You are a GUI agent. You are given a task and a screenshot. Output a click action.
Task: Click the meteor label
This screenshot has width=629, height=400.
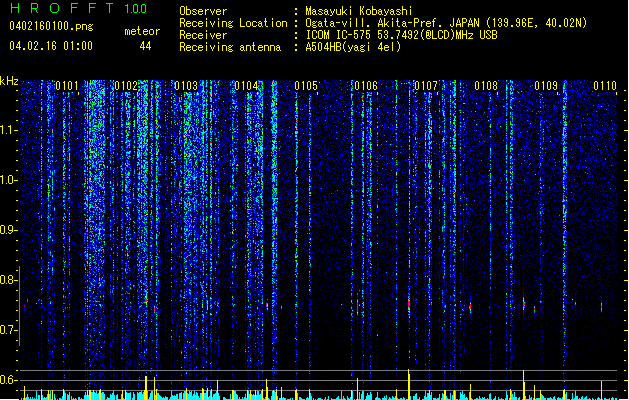pos(142,31)
